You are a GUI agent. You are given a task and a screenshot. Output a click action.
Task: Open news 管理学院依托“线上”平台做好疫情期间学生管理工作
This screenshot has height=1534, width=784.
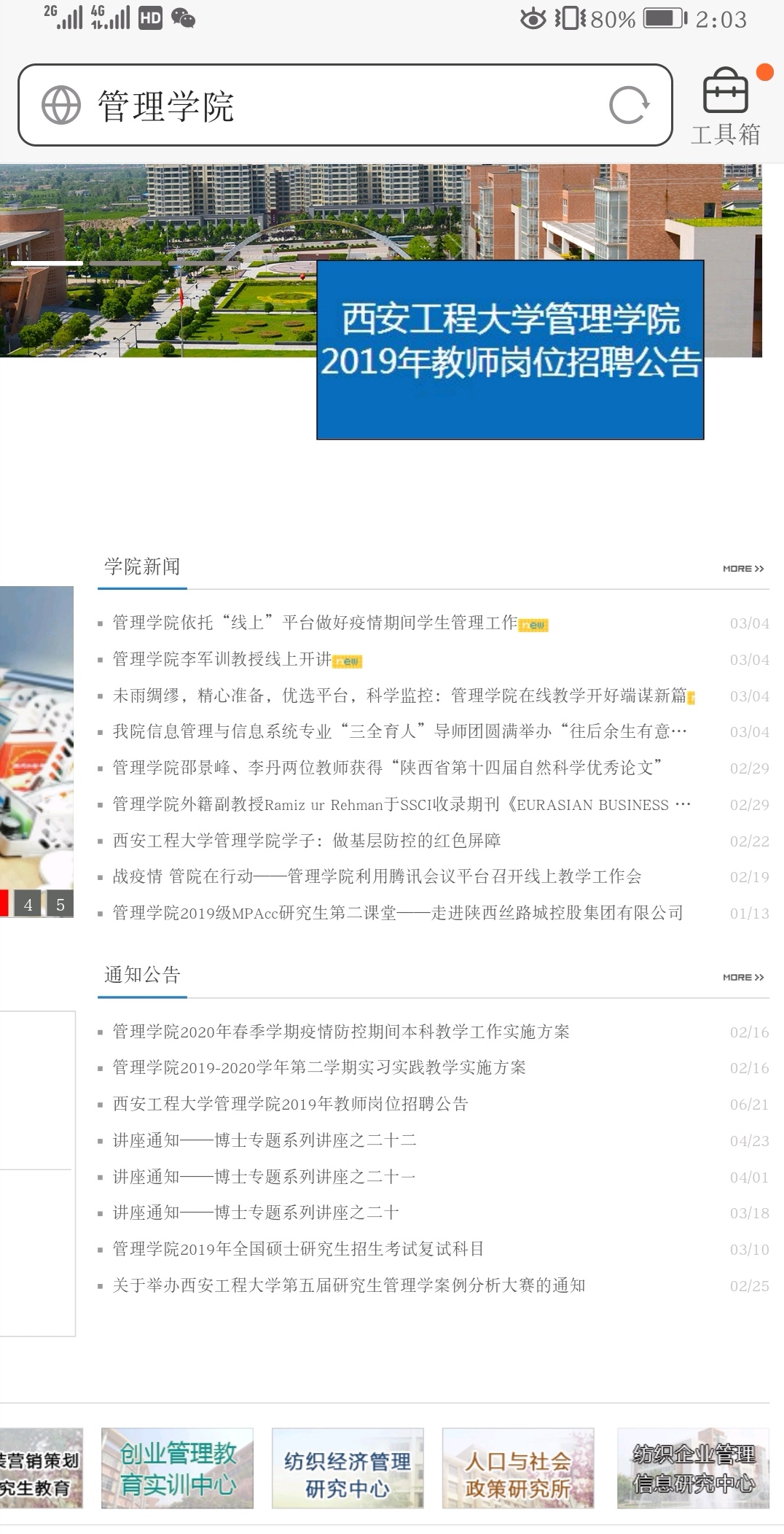(315, 623)
